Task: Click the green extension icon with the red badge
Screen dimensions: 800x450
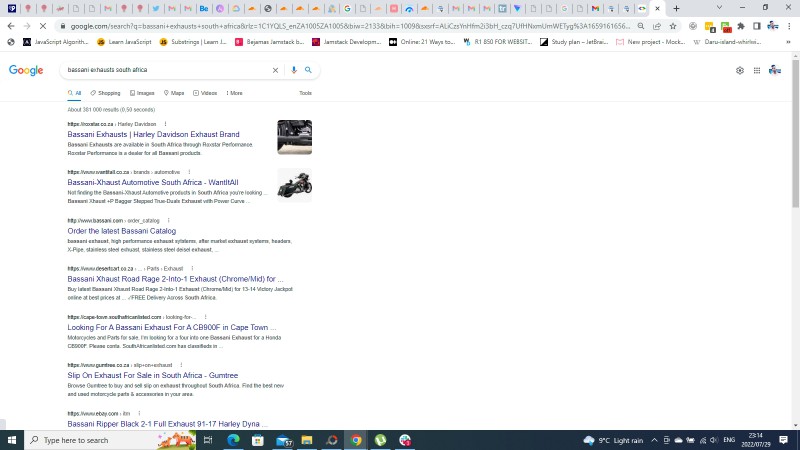Action: (726, 27)
